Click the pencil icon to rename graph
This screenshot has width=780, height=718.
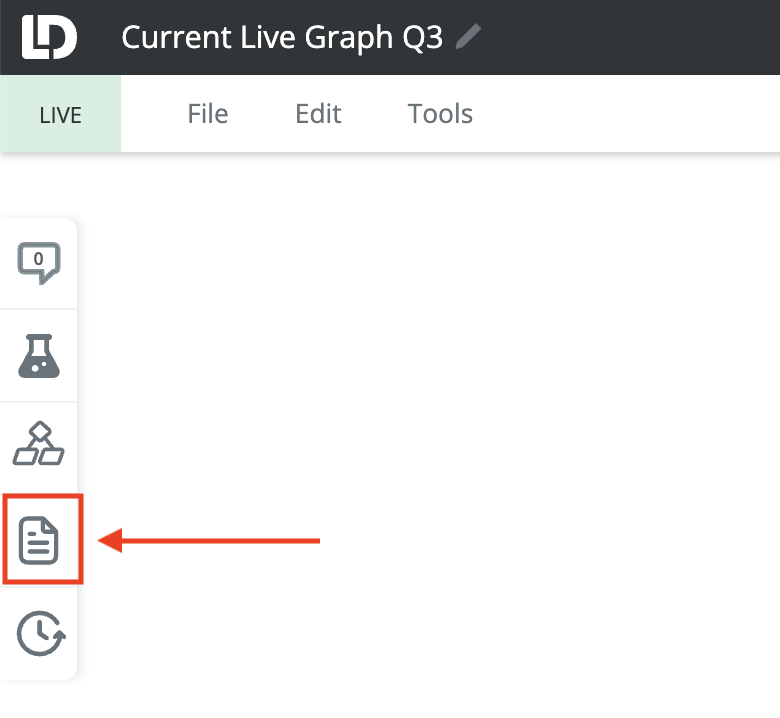(x=467, y=37)
